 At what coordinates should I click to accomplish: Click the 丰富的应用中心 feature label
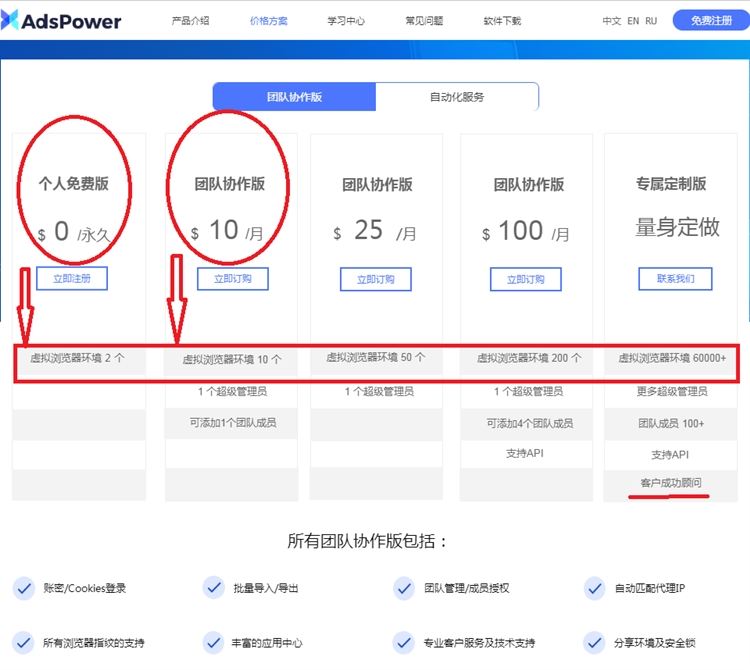(267, 643)
